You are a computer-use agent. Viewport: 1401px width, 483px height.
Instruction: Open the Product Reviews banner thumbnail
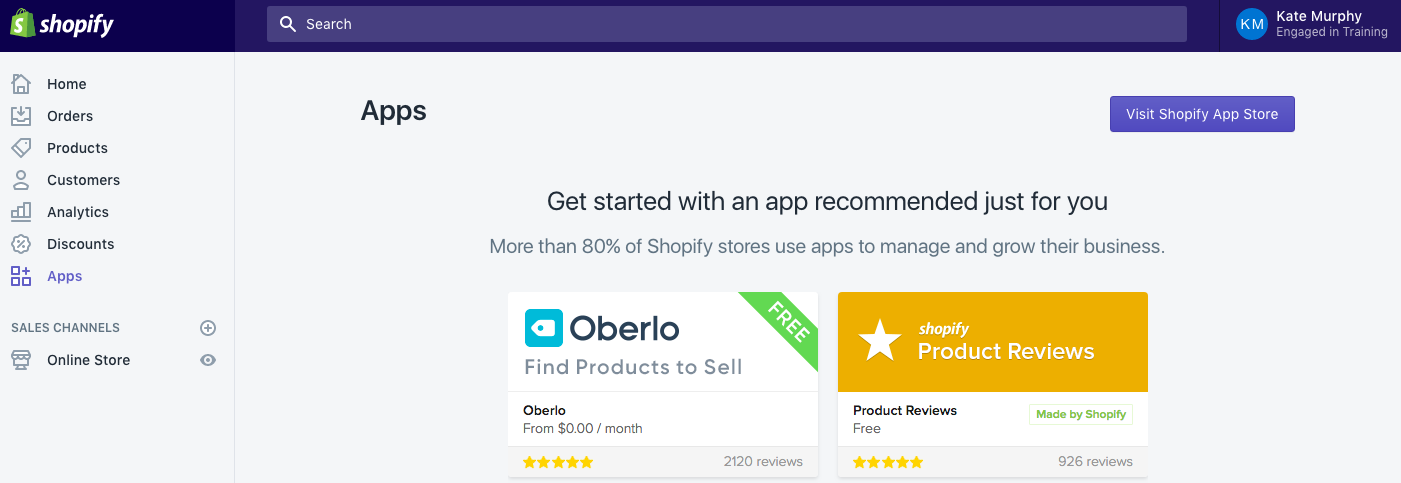(x=992, y=341)
